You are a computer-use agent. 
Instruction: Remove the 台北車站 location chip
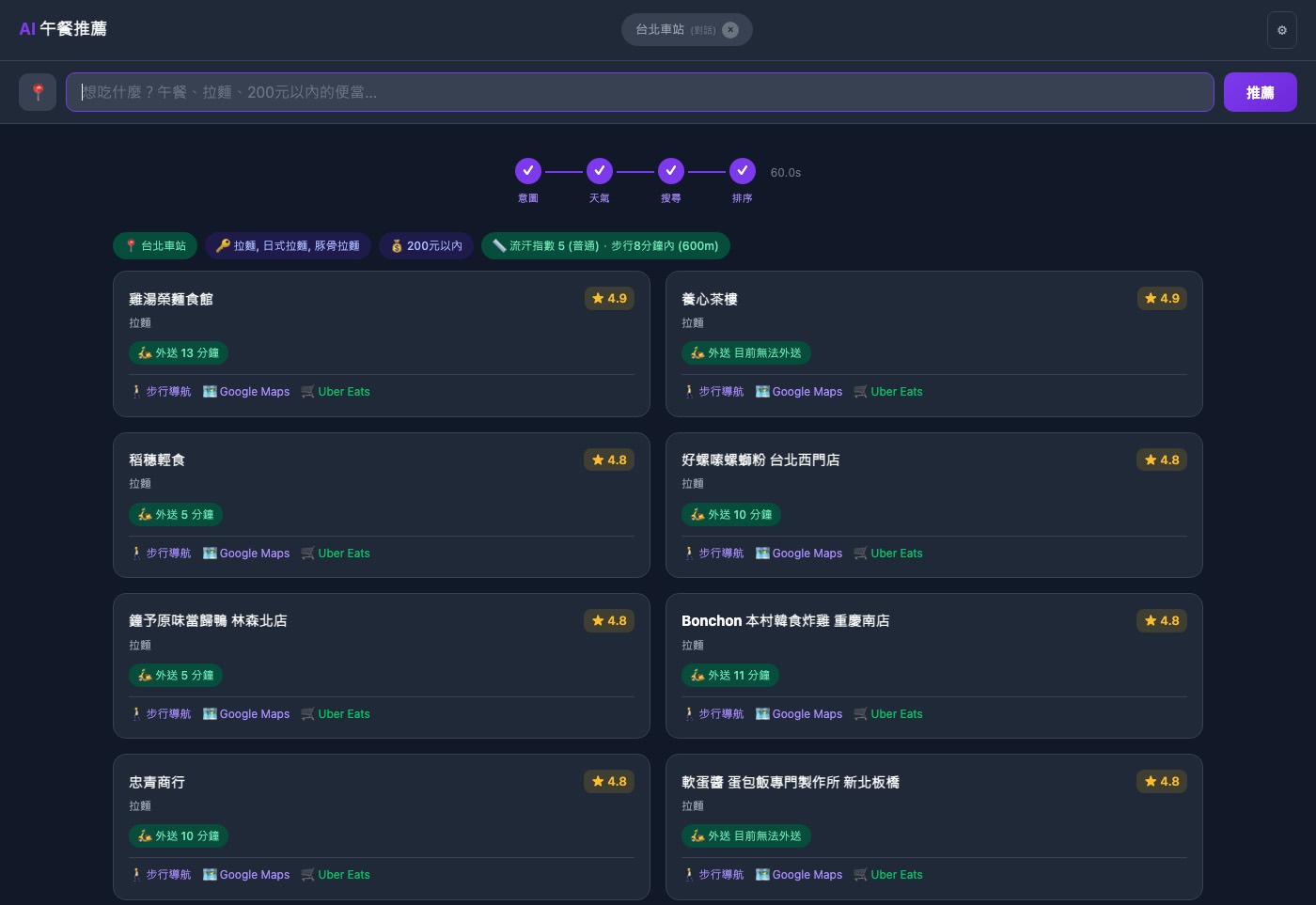pyautogui.click(x=730, y=30)
